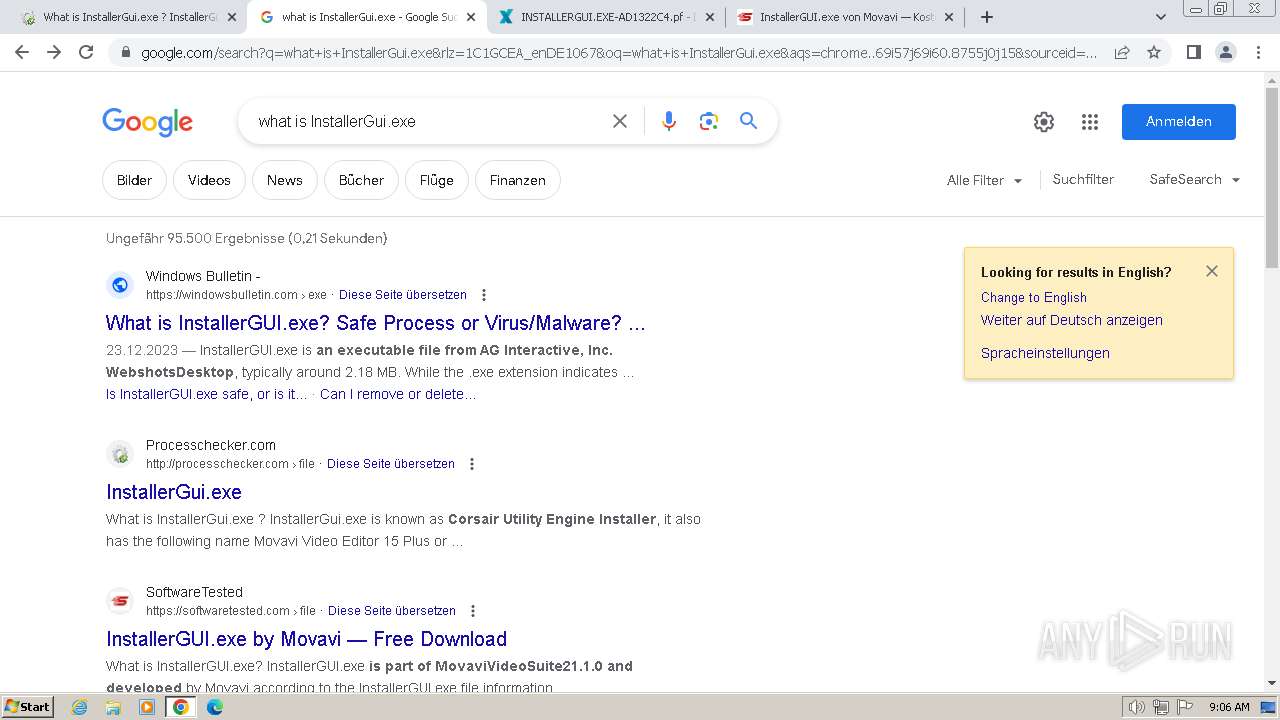Translate the Windows Bulletin result page

403,295
